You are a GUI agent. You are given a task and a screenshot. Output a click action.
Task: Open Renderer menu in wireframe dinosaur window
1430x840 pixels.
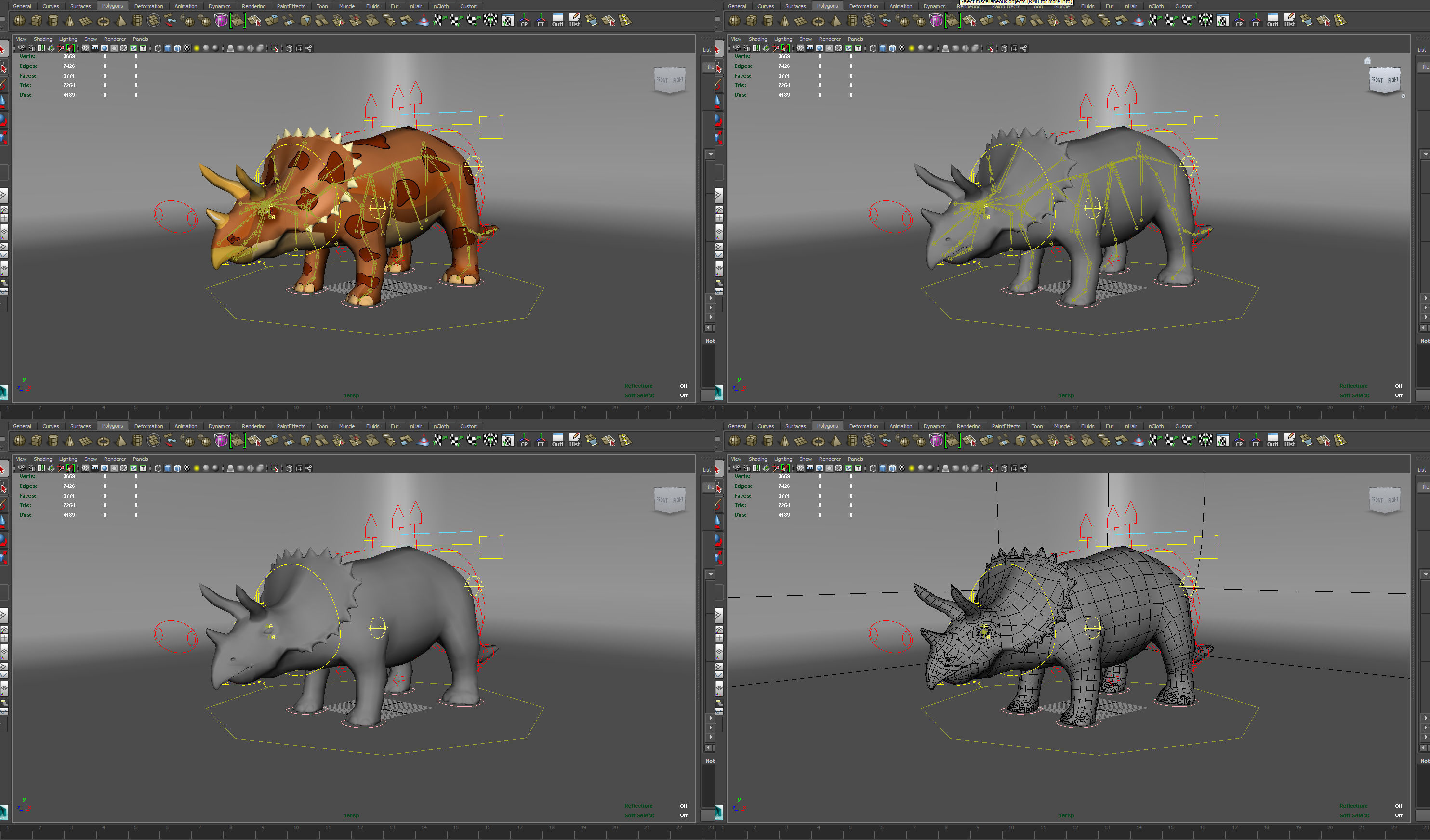(x=830, y=459)
